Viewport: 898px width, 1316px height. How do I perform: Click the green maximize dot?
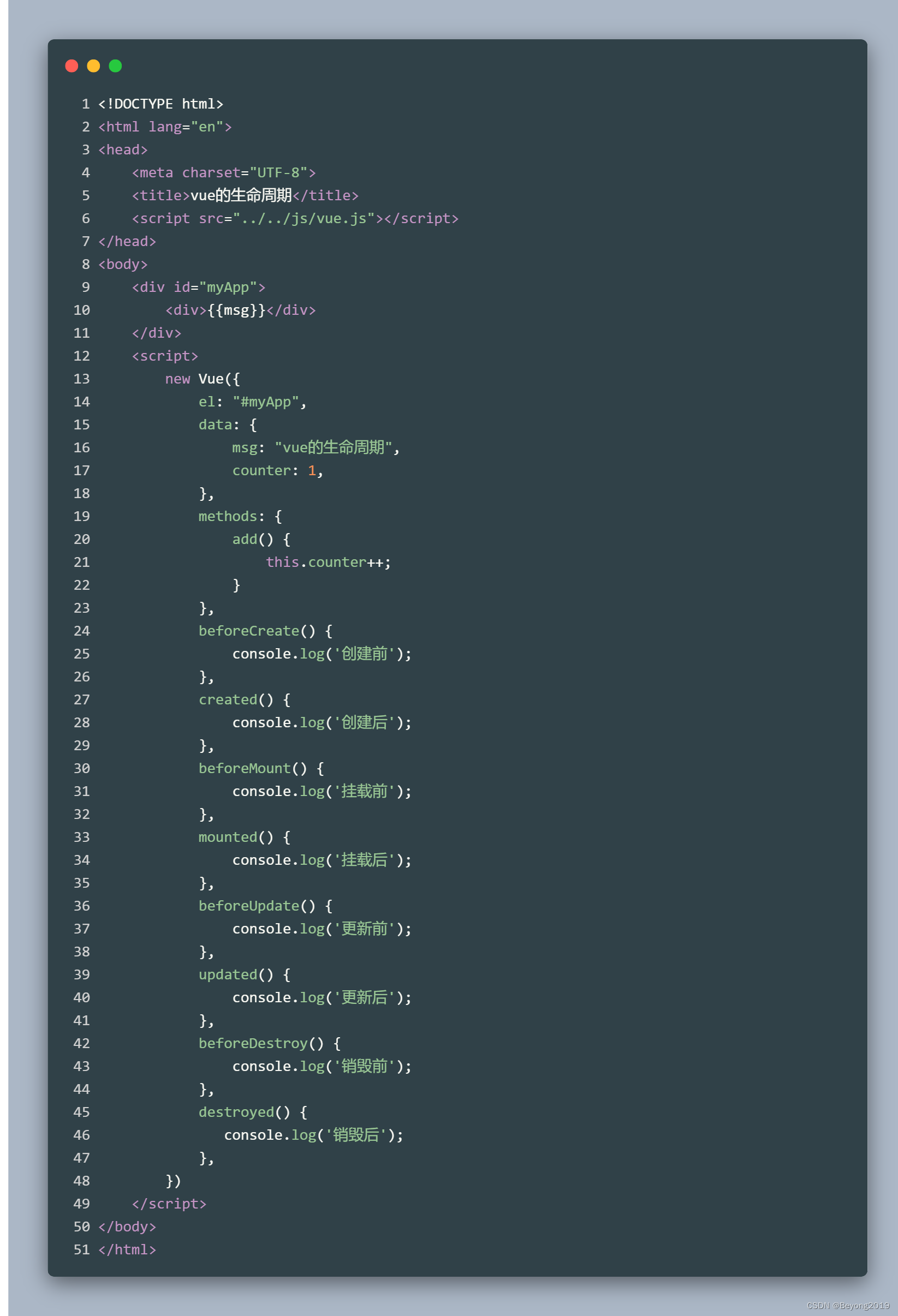pos(115,65)
